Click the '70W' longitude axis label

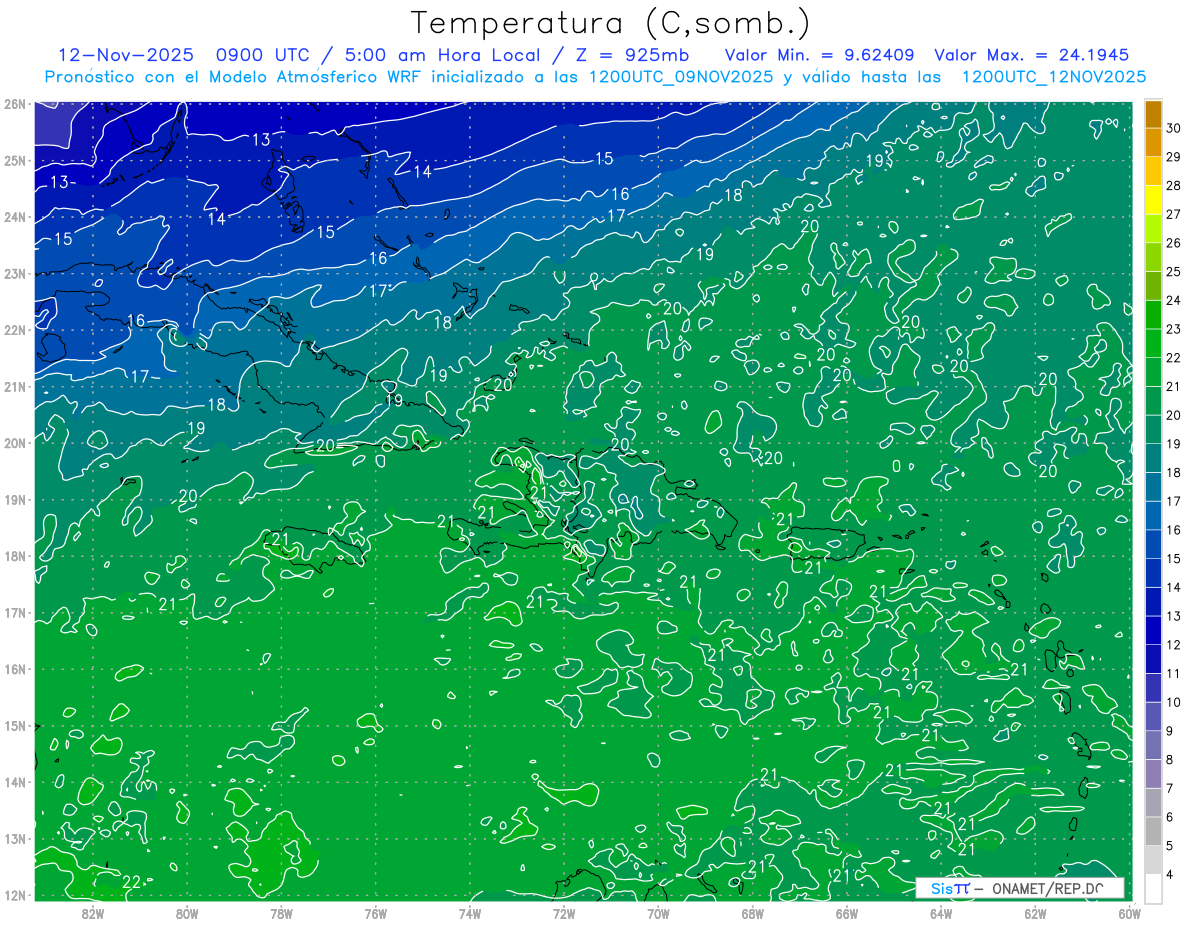(x=658, y=912)
